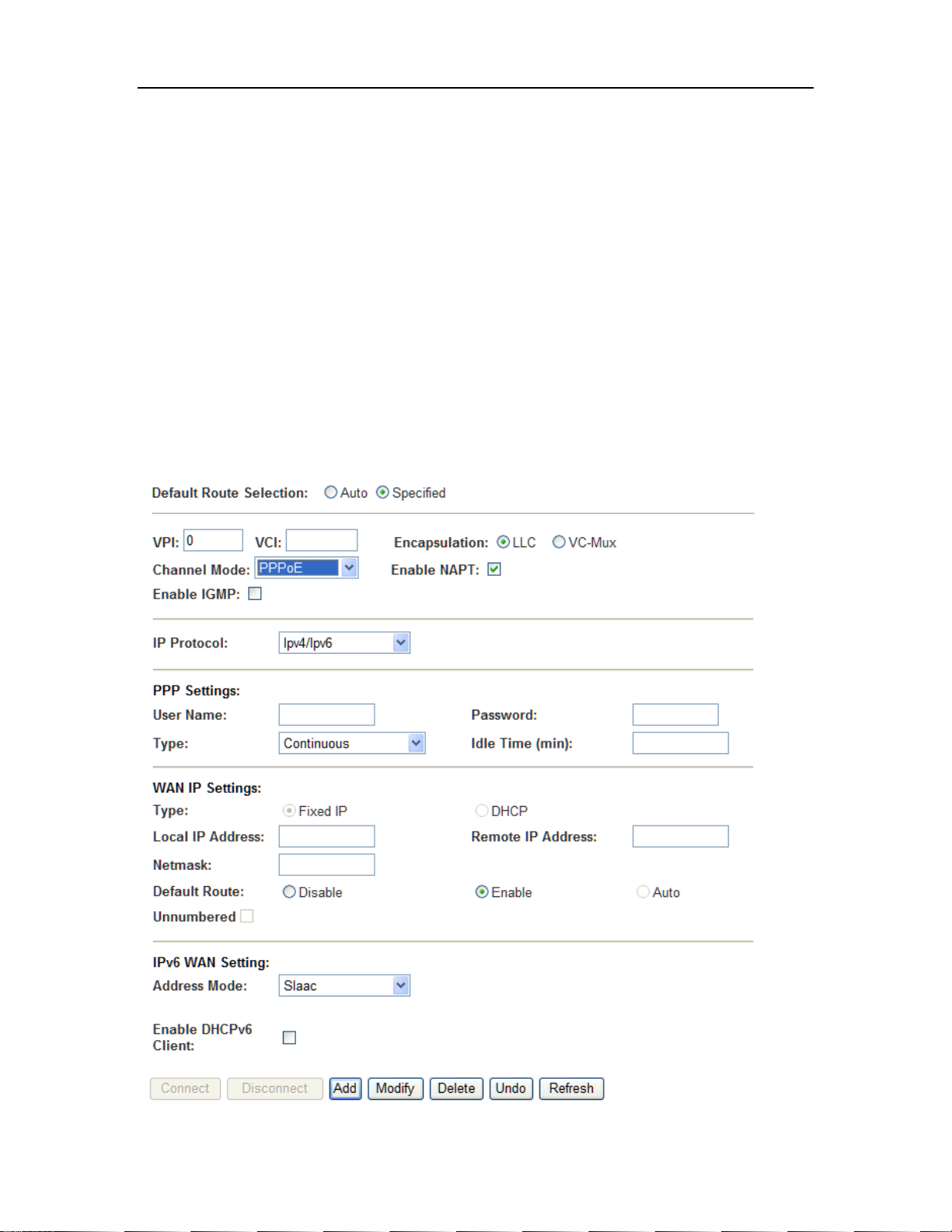Click the PPP Settings heading
Viewport: 952px width, 1232px height.
pos(197,690)
